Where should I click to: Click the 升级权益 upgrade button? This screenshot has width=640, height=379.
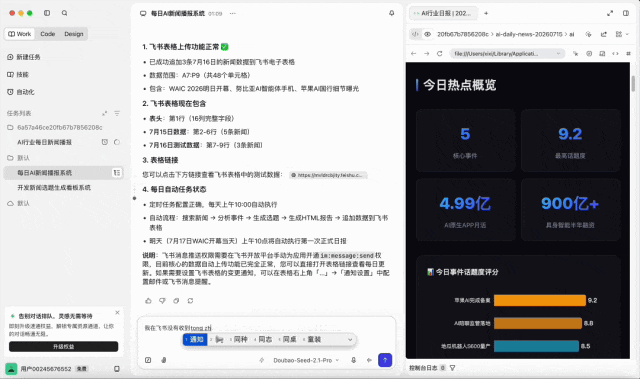coord(64,346)
